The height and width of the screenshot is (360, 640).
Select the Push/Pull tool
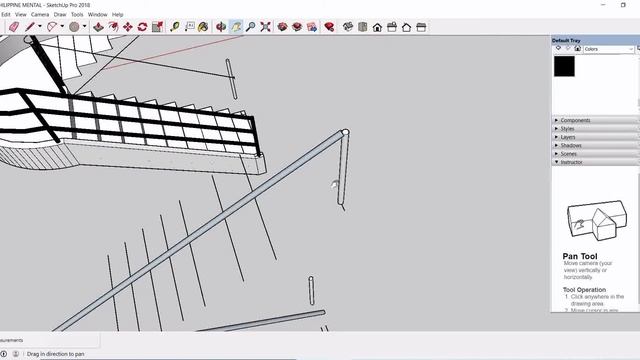click(98, 27)
